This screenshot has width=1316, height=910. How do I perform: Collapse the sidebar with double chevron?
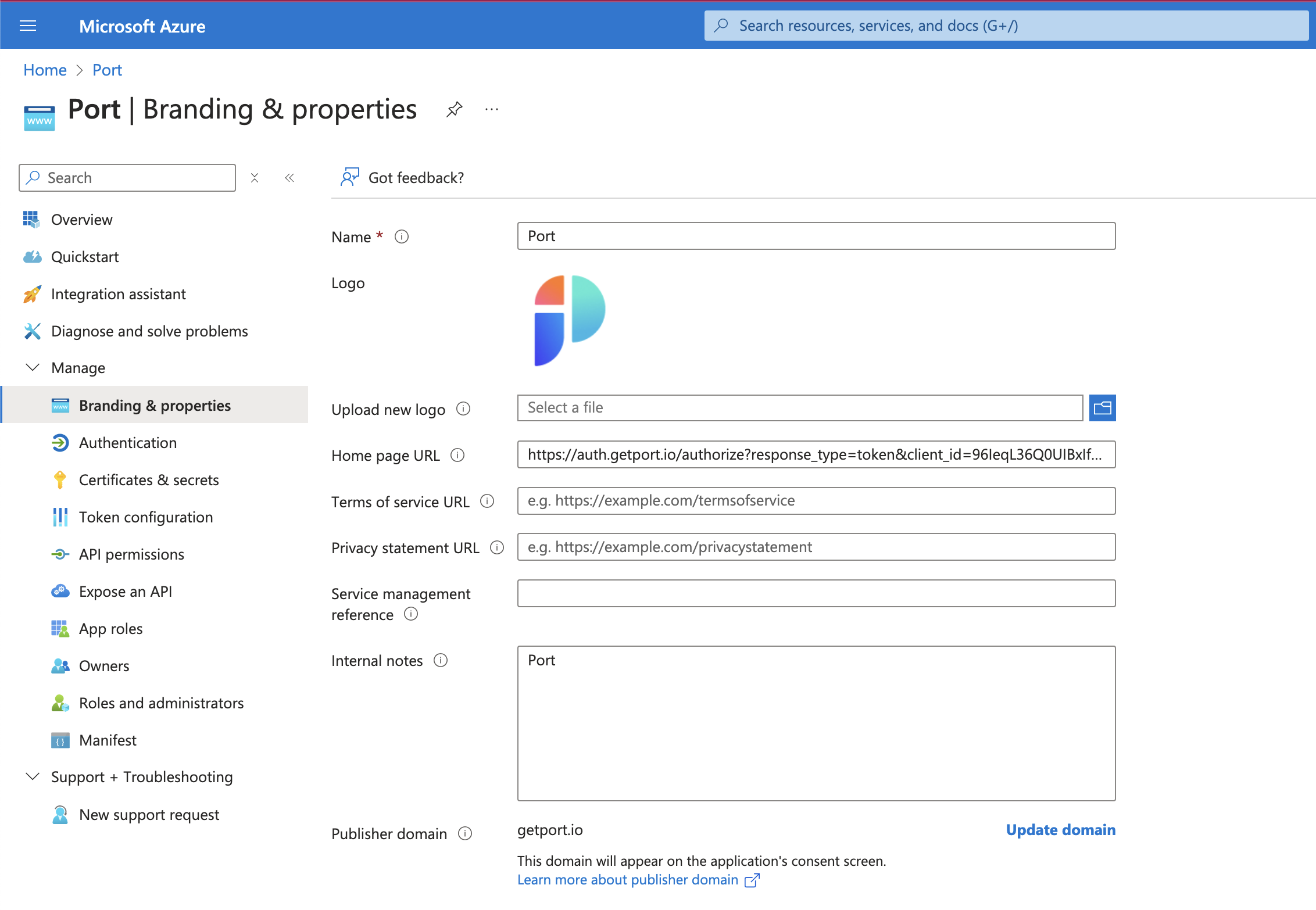pos(289,178)
